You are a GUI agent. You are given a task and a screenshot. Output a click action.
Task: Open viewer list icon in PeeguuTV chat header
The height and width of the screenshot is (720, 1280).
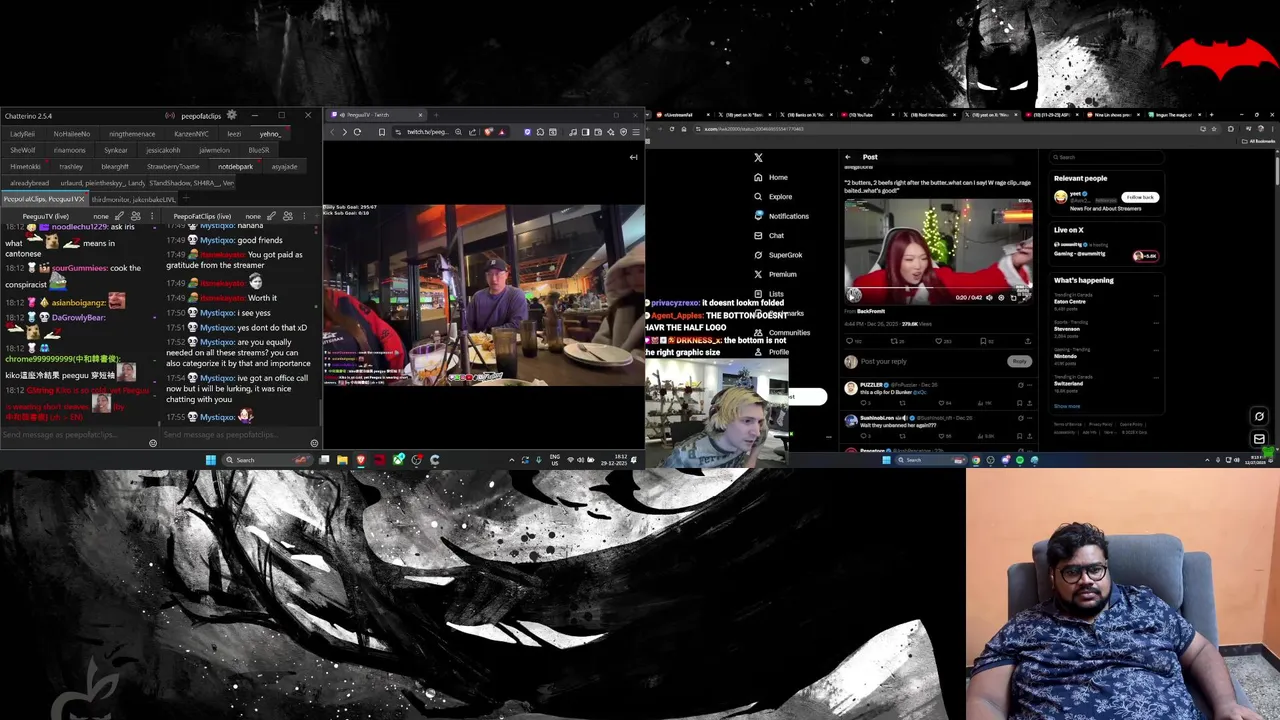[x=135, y=216]
